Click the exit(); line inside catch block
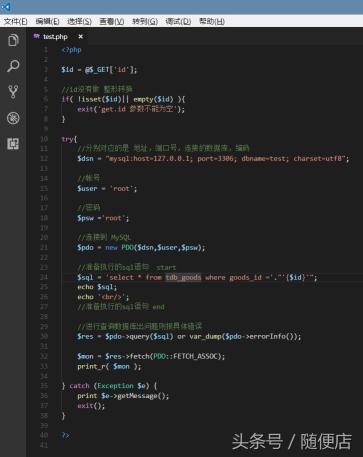This screenshot has width=363, height=457. point(91,406)
